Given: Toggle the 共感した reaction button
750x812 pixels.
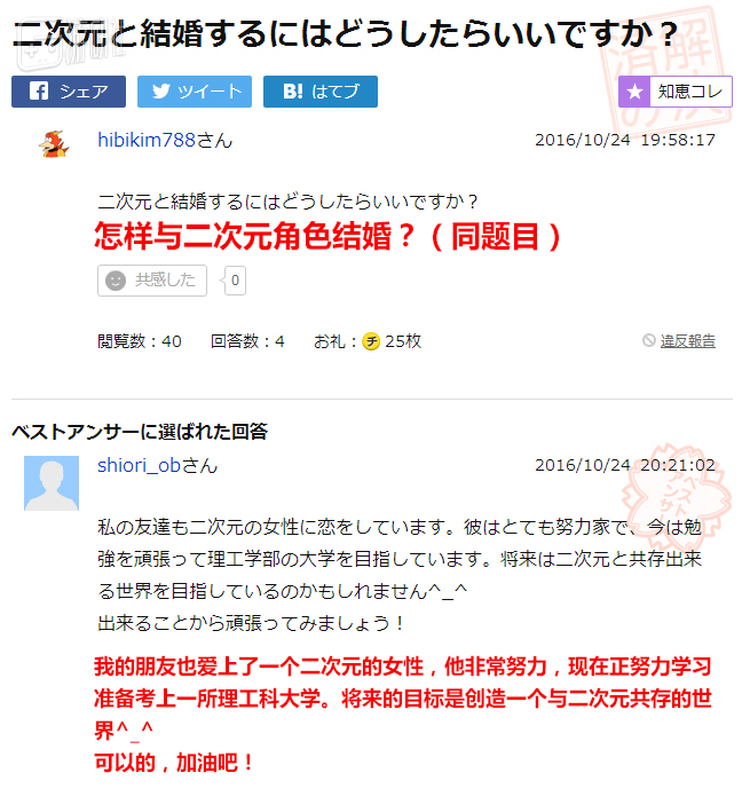Looking at the screenshot, I should click(x=152, y=281).
